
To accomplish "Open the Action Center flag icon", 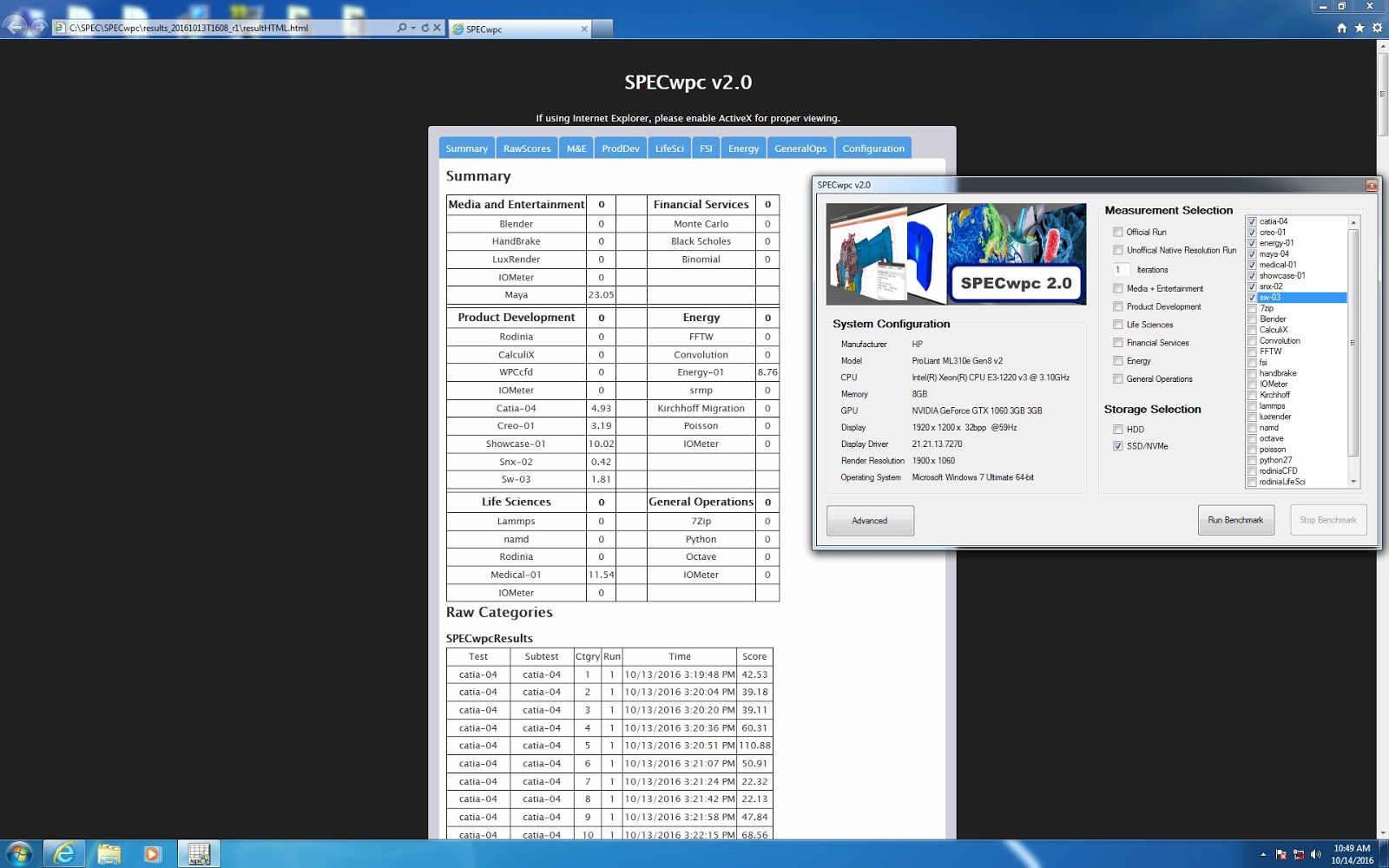I will (x=1281, y=854).
